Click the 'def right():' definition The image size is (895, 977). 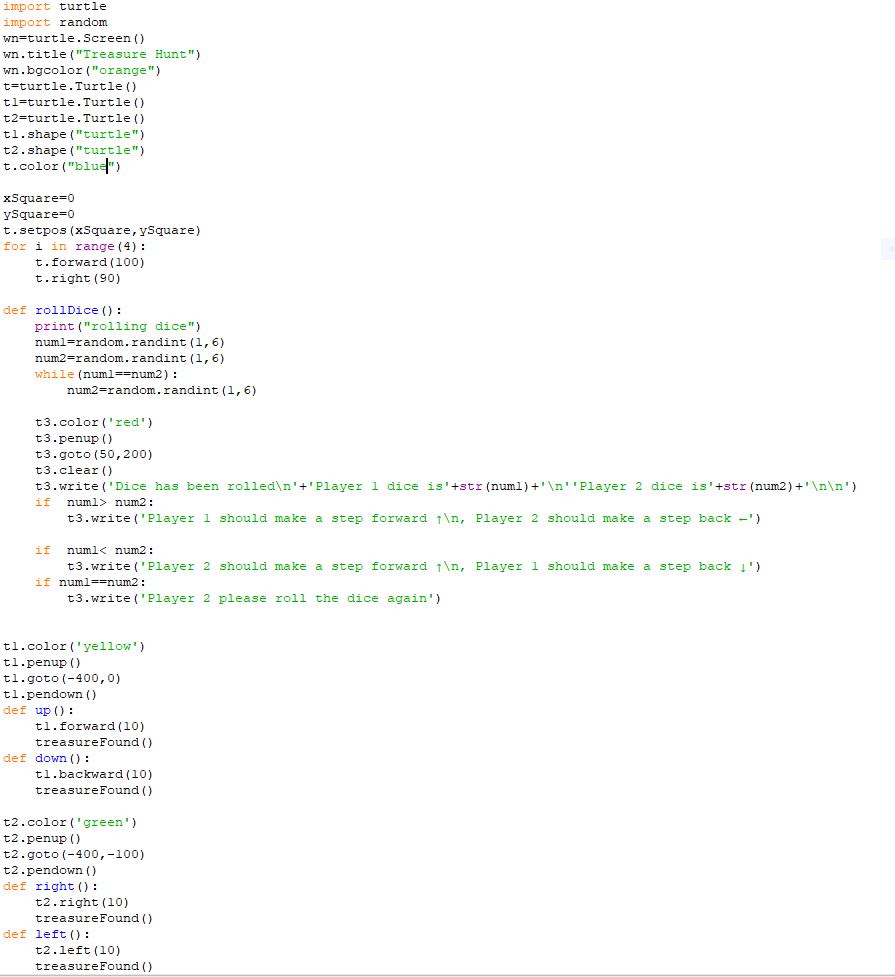50,887
